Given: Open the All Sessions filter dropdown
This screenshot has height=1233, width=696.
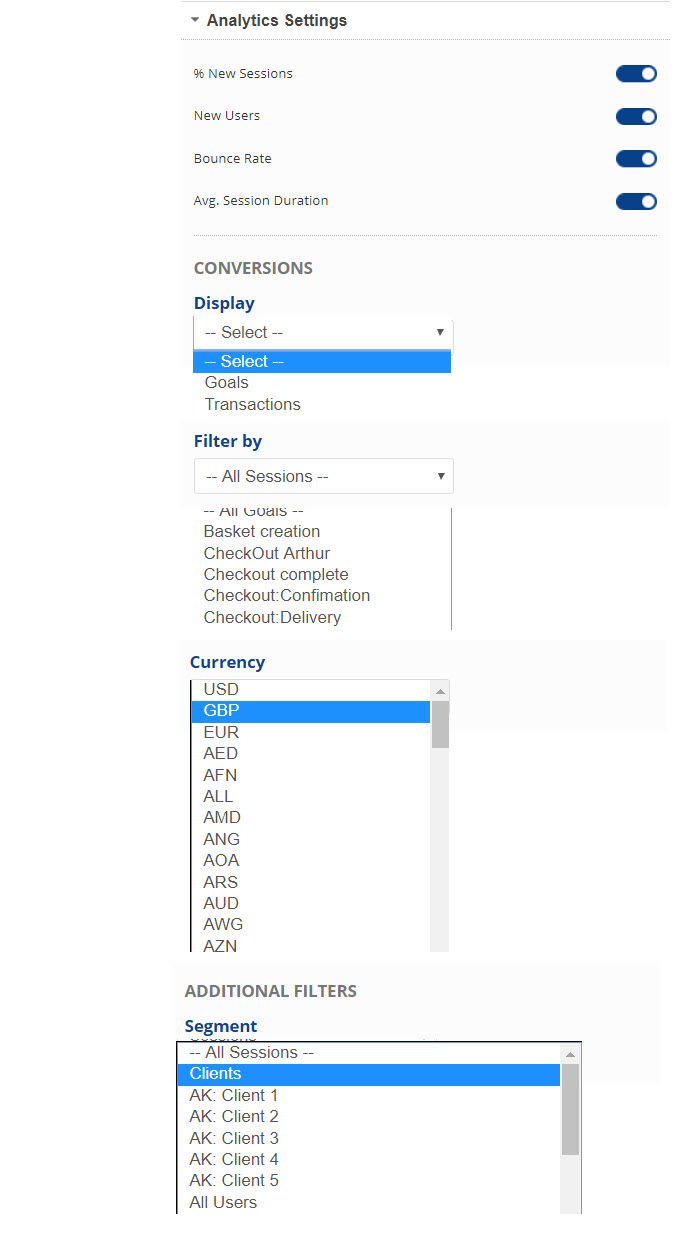Looking at the screenshot, I should (323, 477).
